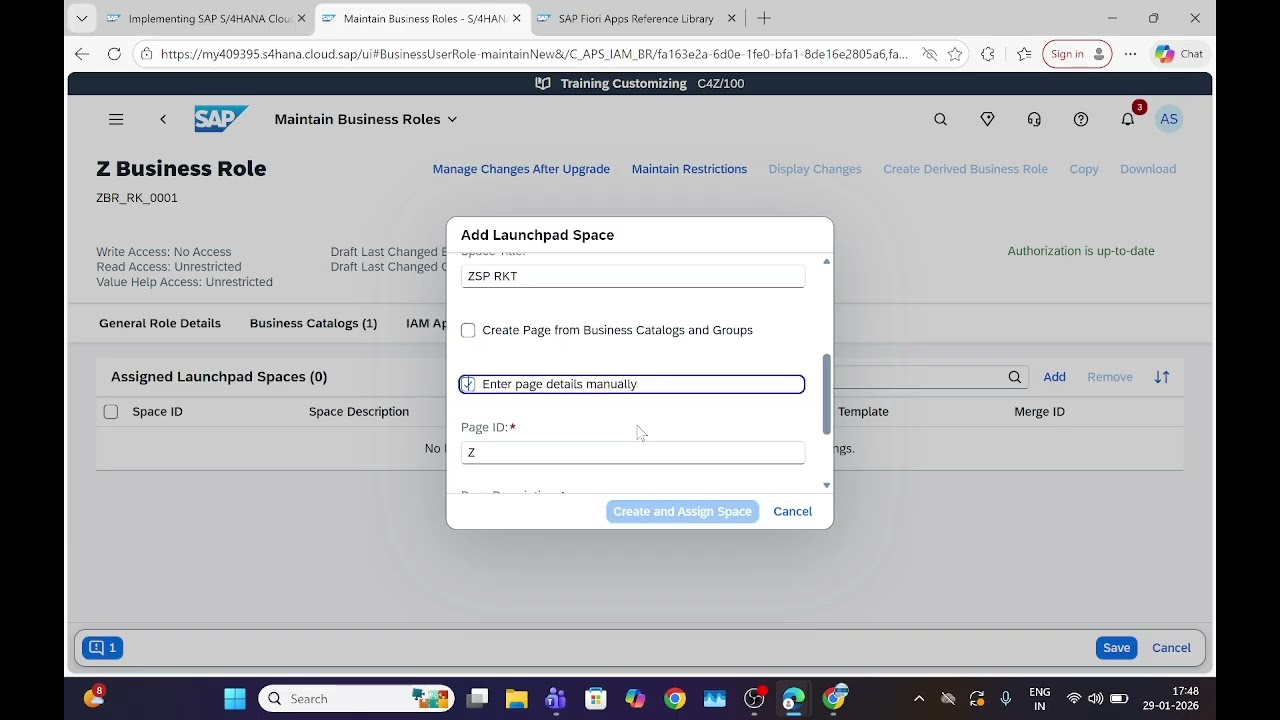Switch to SAP Fiori Apps Reference Library tab
The width and height of the screenshot is (1280, 720).
click(636, 18)
